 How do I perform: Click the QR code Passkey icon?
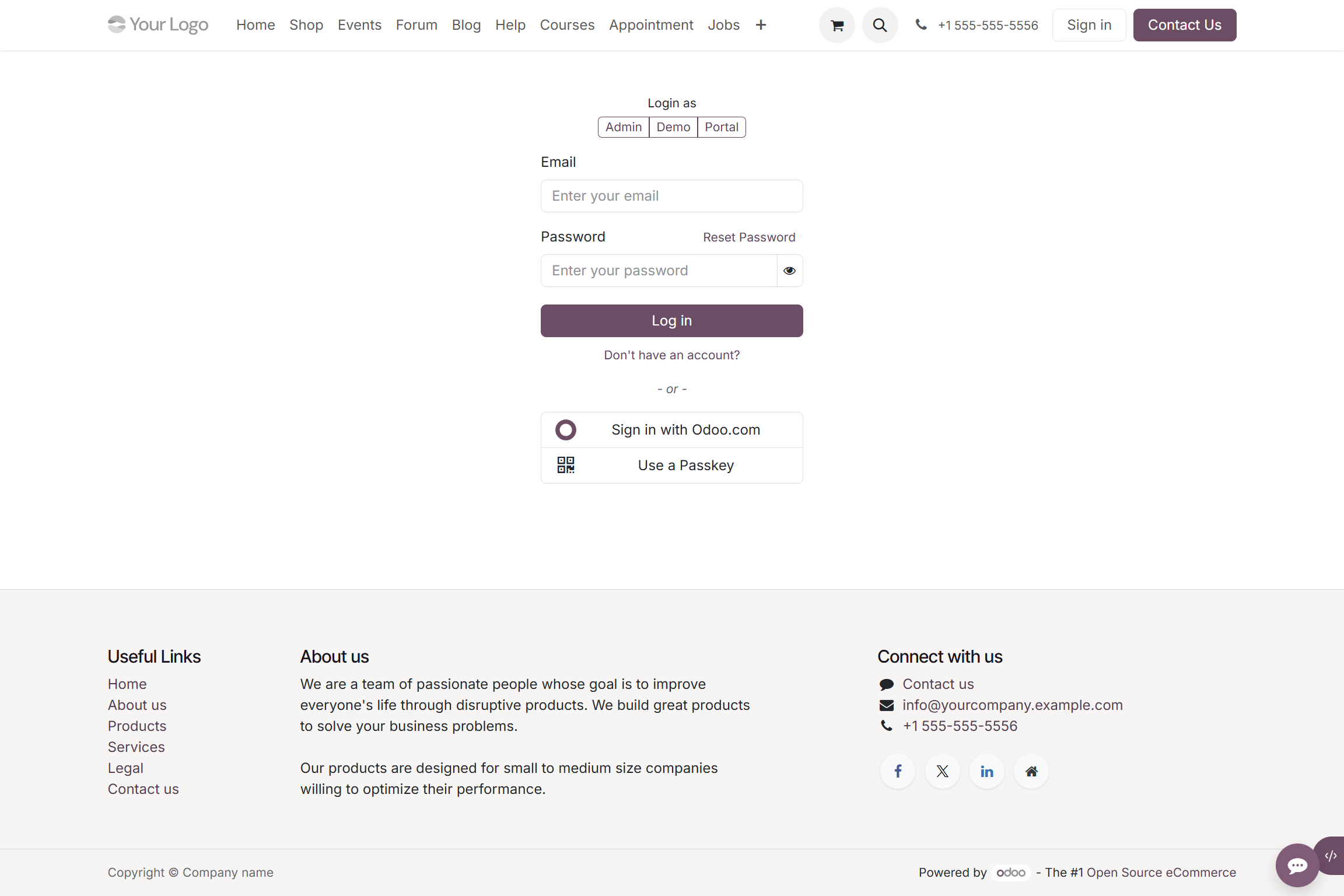coord(565,465)
